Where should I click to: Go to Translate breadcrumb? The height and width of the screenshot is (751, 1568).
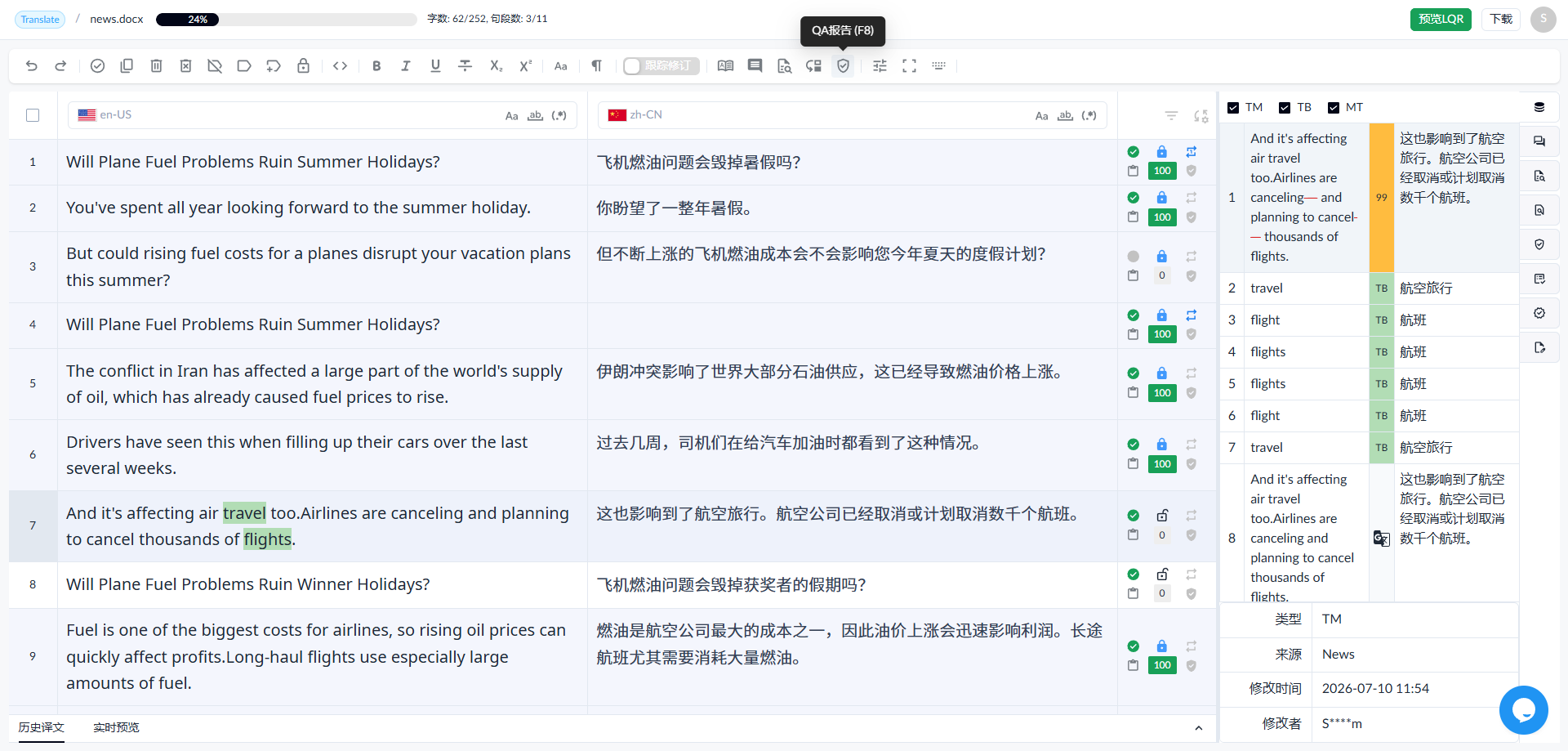tap(40, 20)
